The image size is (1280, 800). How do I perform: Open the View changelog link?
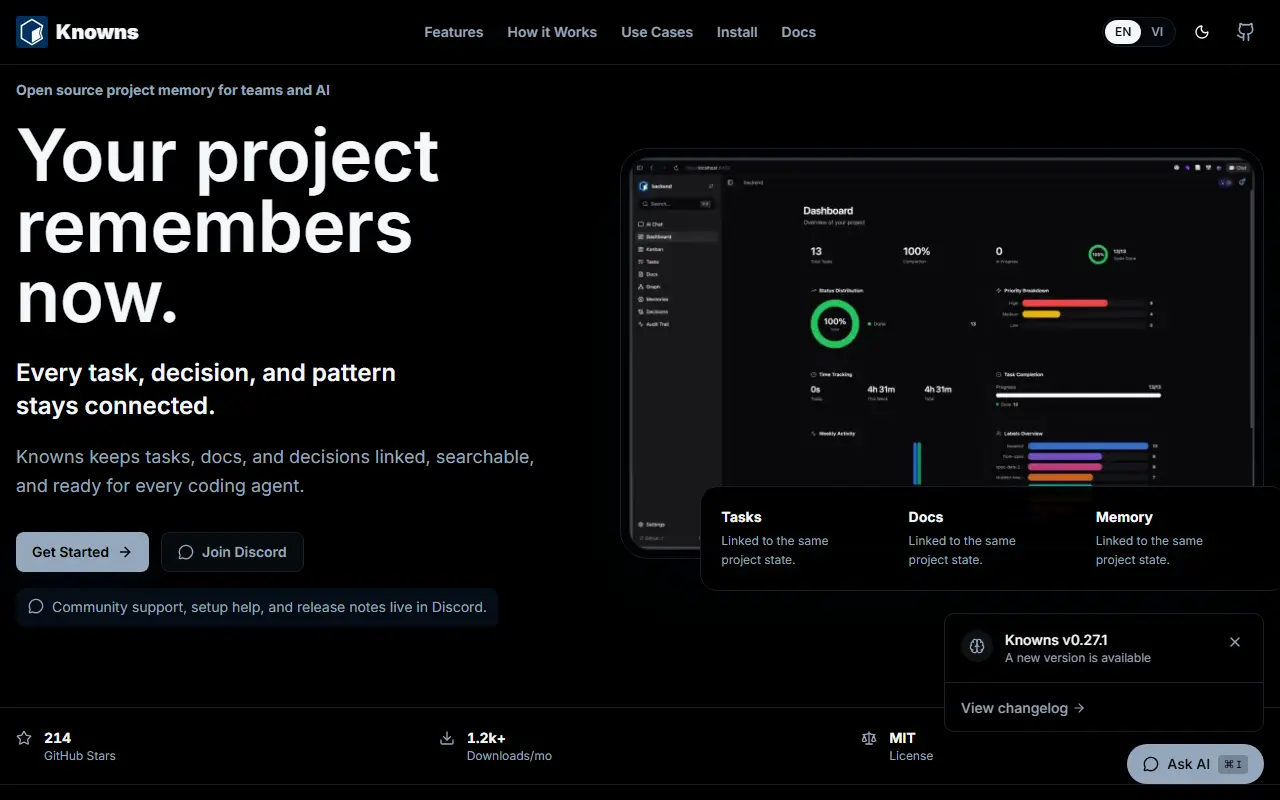pyautogui.click(x=1023, y=708)
